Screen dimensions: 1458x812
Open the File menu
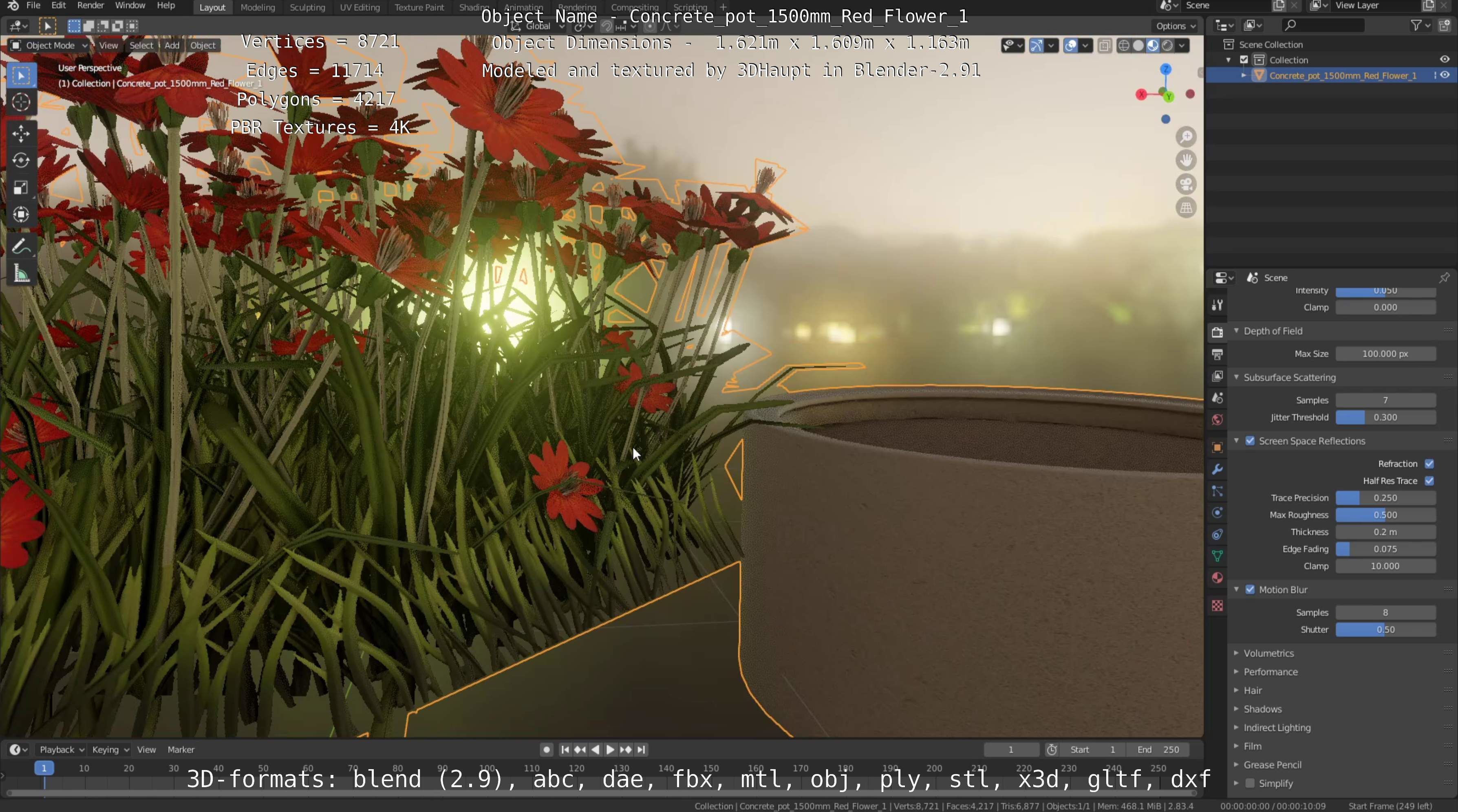[33, 6]
